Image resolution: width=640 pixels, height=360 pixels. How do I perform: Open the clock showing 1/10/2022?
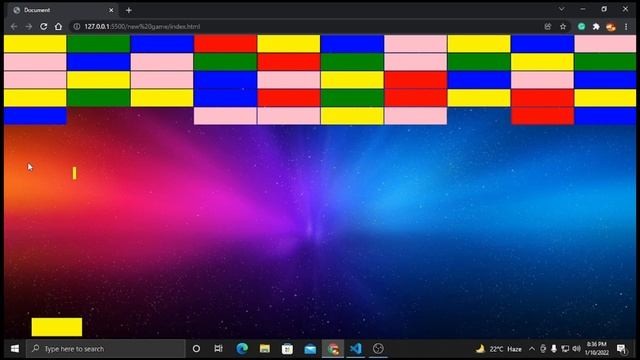pyautogui.click(x=597, y=349)
